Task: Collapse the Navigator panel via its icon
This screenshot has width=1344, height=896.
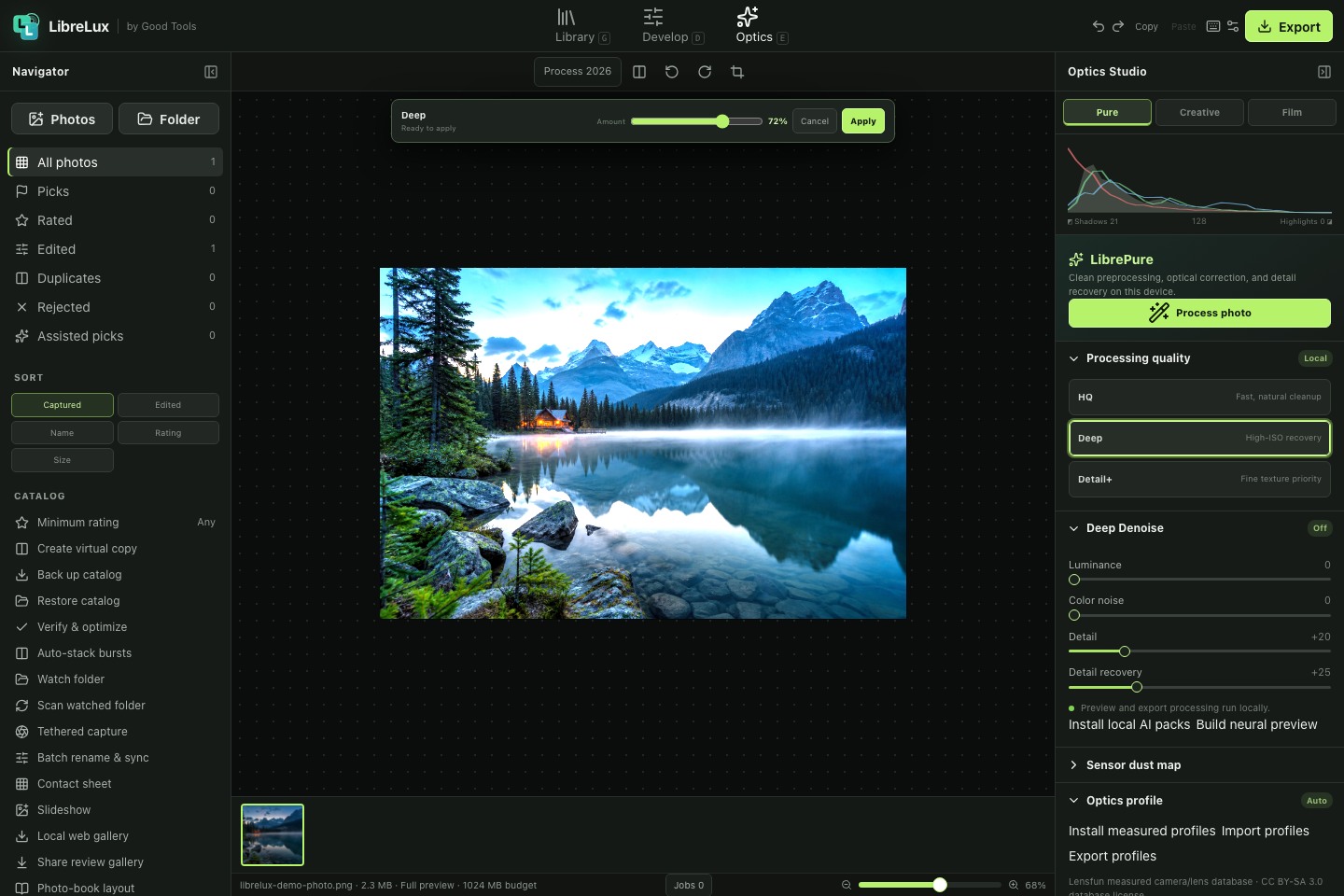Action: [211, 72]
